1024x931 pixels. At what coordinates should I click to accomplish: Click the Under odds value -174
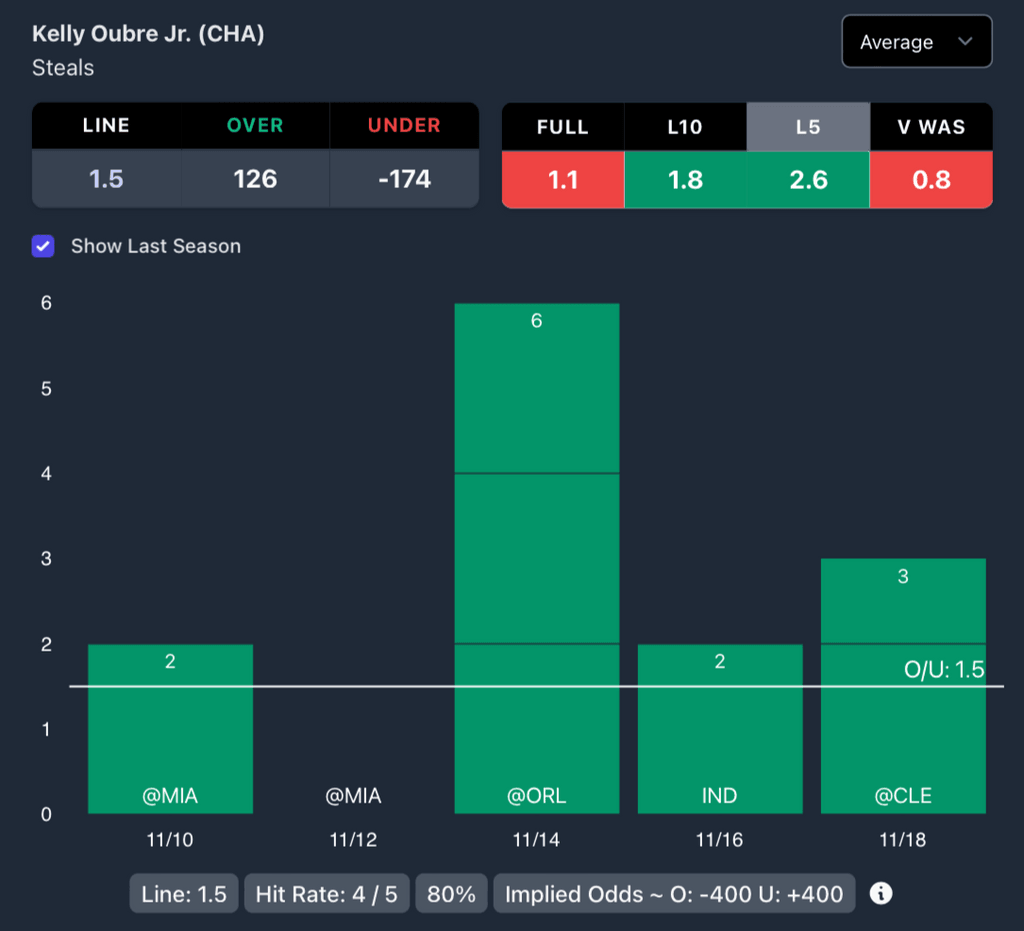tap(404, 179)
